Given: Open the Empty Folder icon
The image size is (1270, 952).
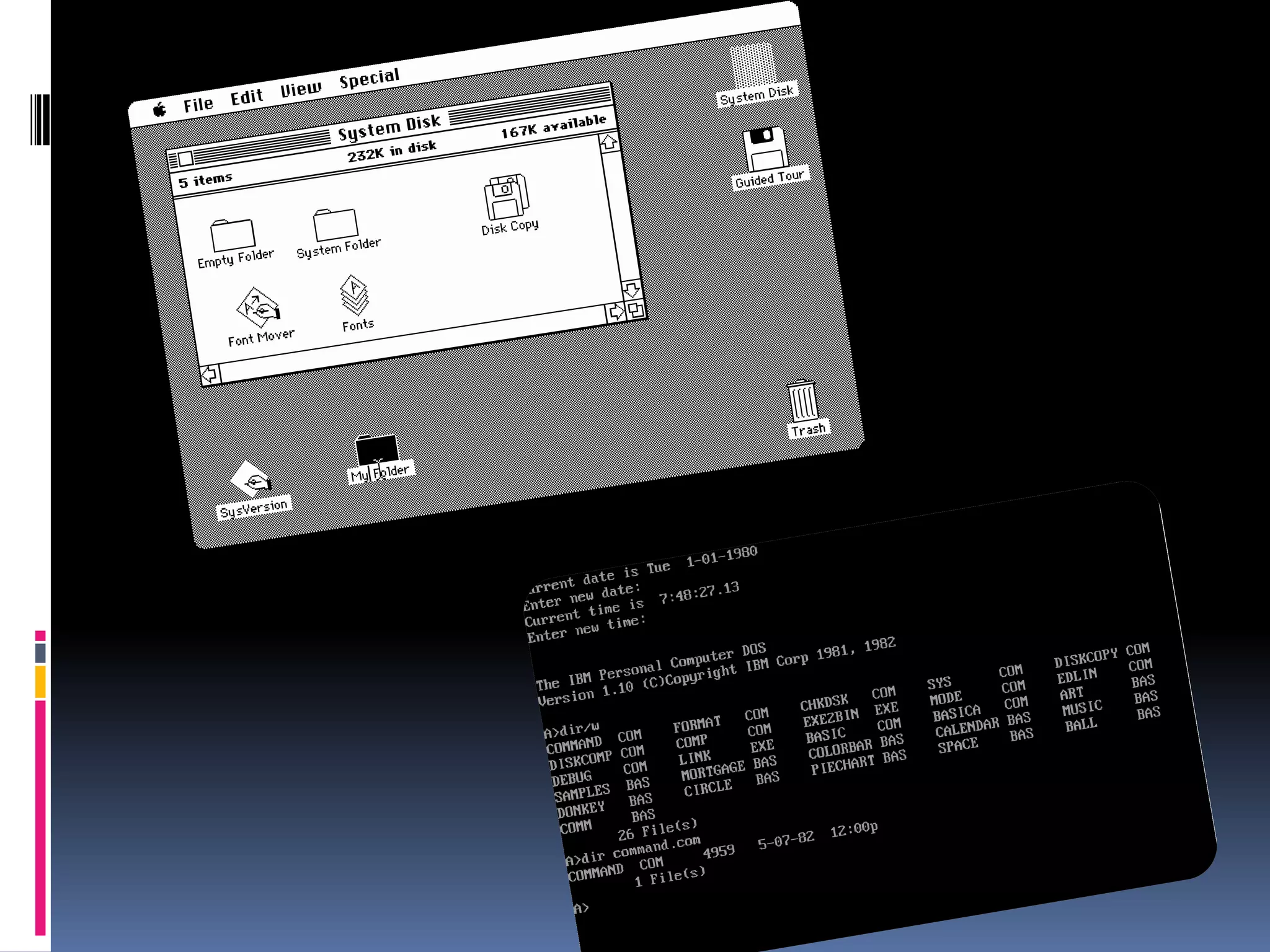Looking at the screenshot, I should pos(233,236).
